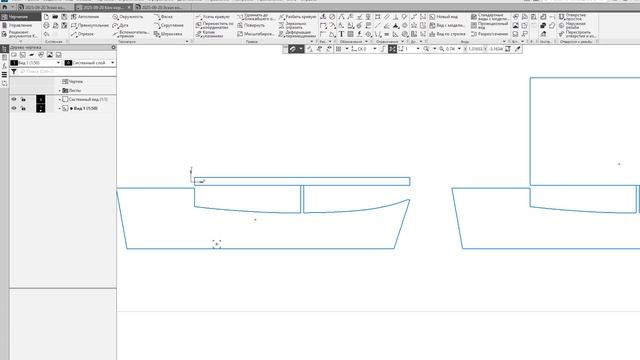Click the undo arrow icon
This screenshot has height=360, width=640.
[47, 34]
